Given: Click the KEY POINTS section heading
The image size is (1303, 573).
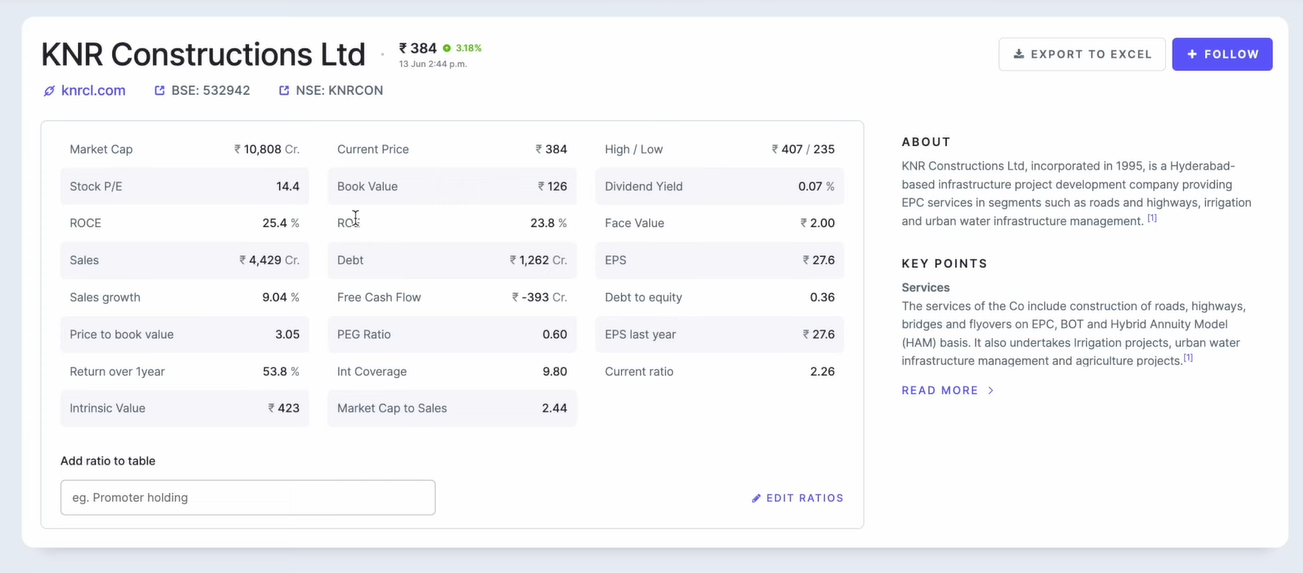Looking at the screenshot, I should (x=945, y=264).
